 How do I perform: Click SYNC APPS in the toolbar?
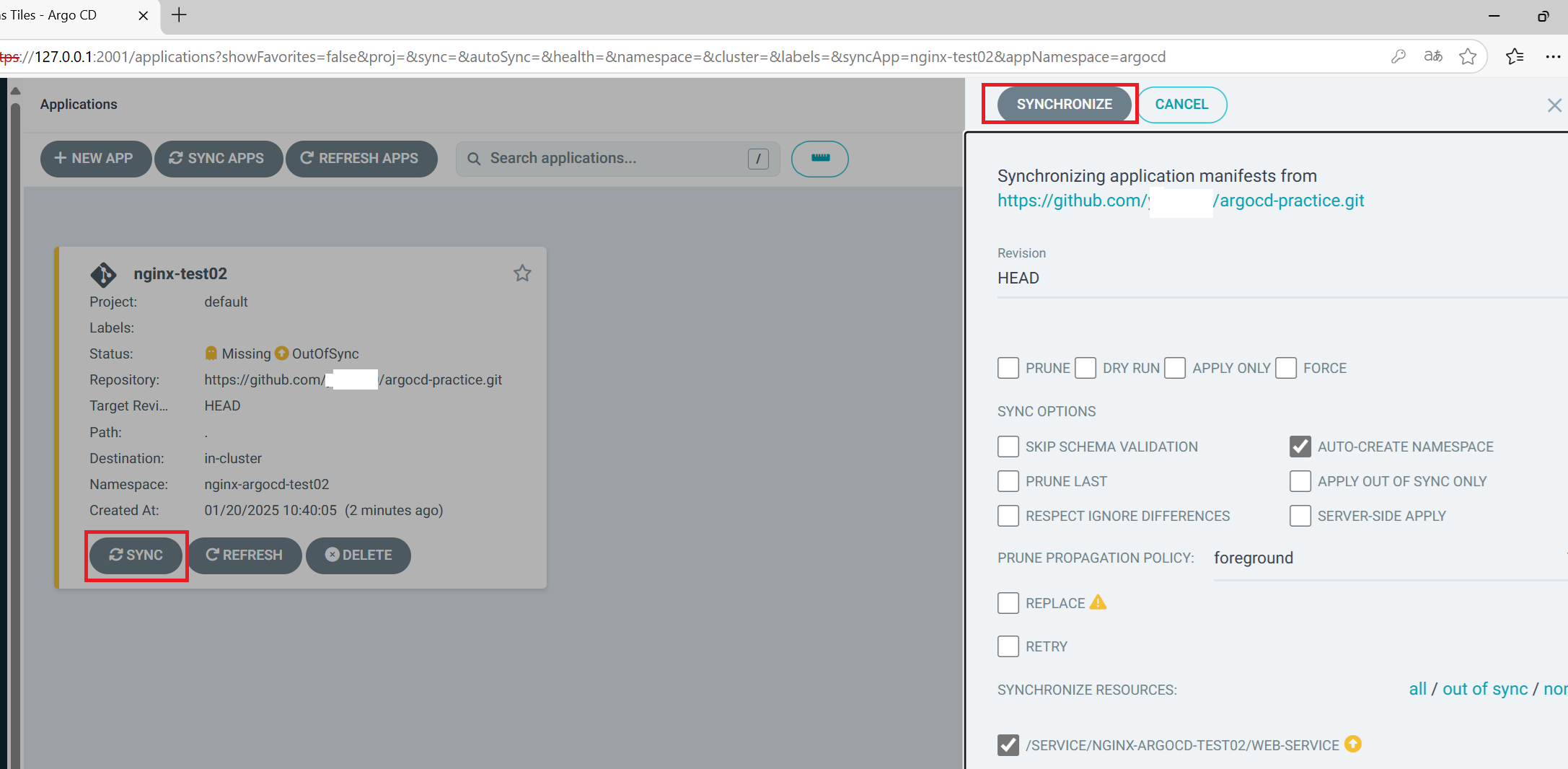218,159
